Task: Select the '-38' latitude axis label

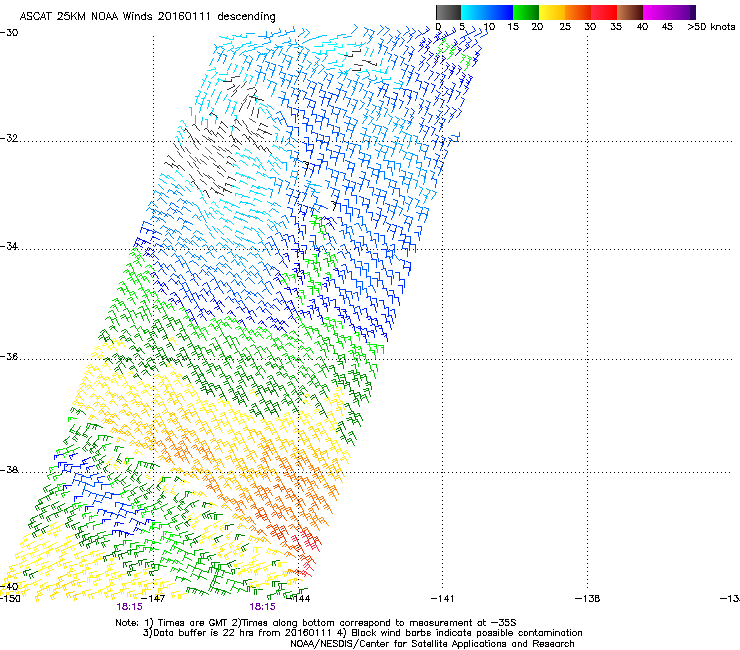Action: tap(9, 470)
